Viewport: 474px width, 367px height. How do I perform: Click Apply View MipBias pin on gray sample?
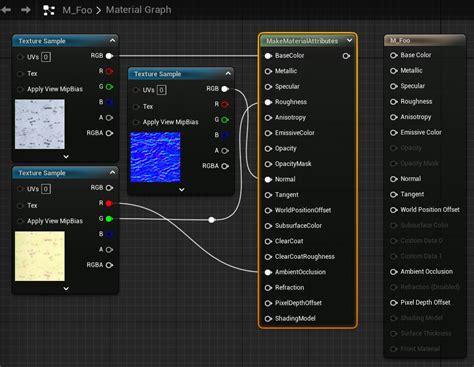tap(20, 89)
